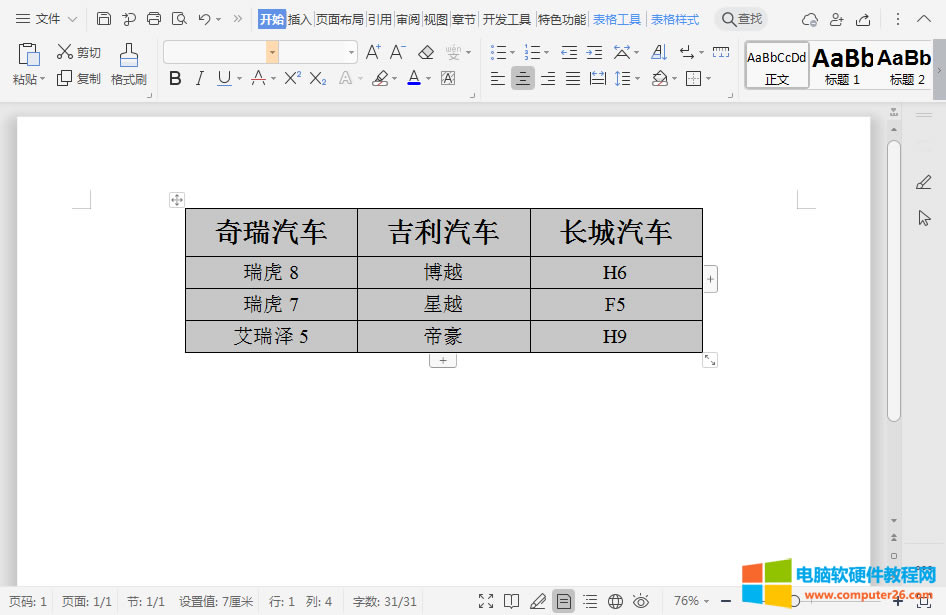
Task: Toggle bold formatting
Action: pyautogui.click(x=175, y=77)
